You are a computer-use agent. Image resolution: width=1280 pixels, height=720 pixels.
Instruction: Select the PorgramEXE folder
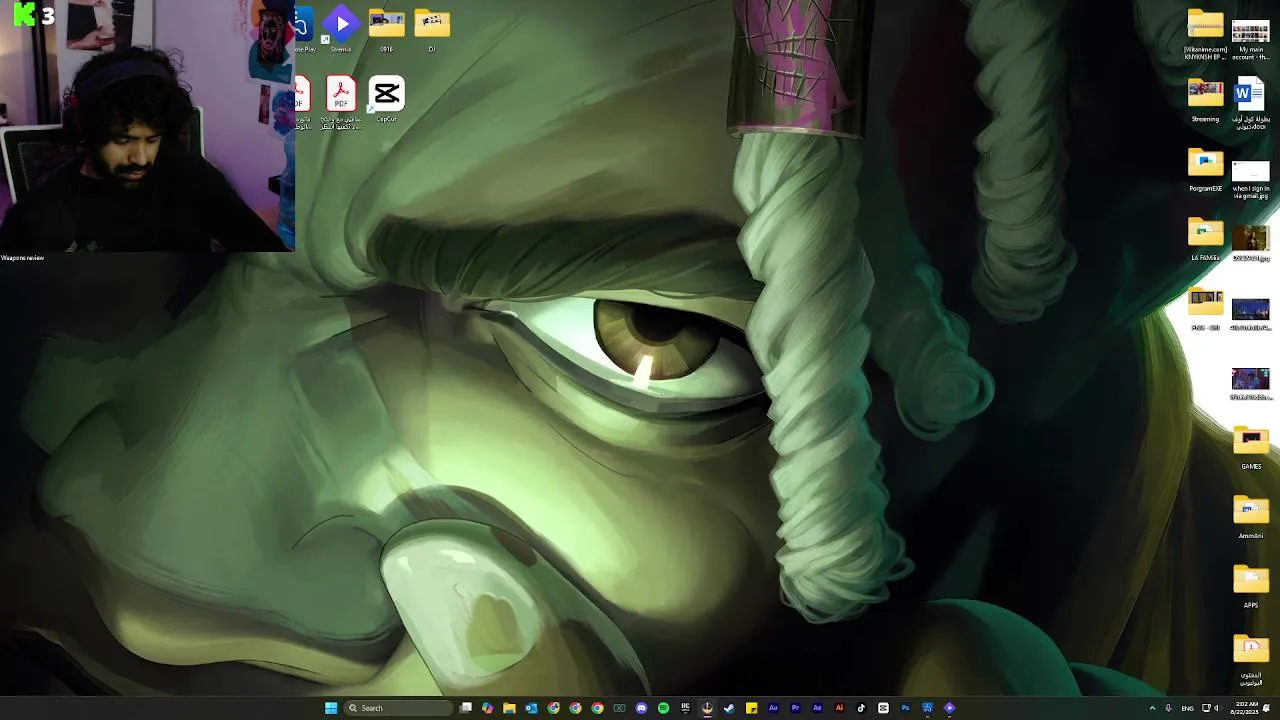tap(1205, 170)
